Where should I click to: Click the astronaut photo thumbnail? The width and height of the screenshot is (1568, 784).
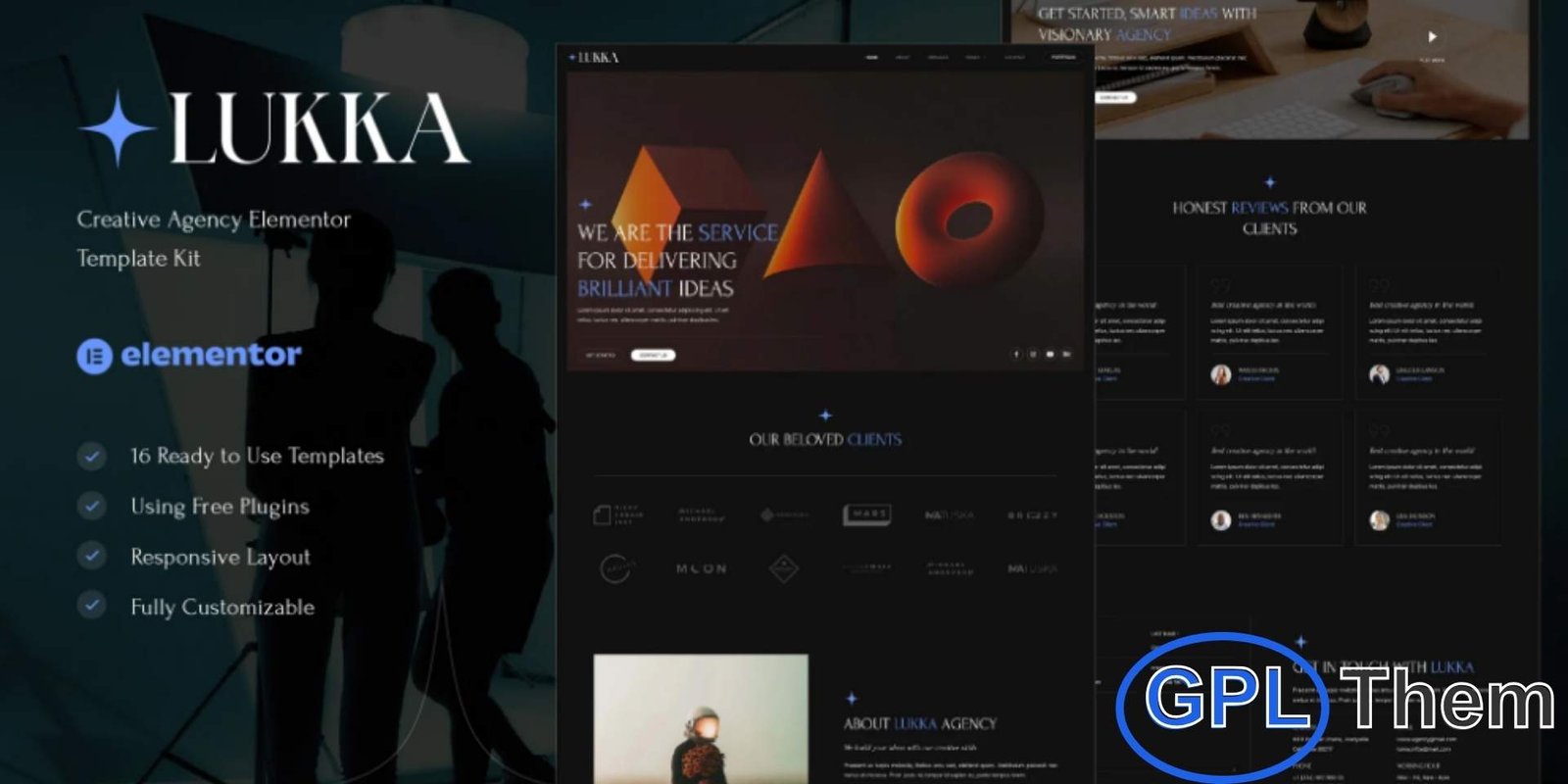701,718
